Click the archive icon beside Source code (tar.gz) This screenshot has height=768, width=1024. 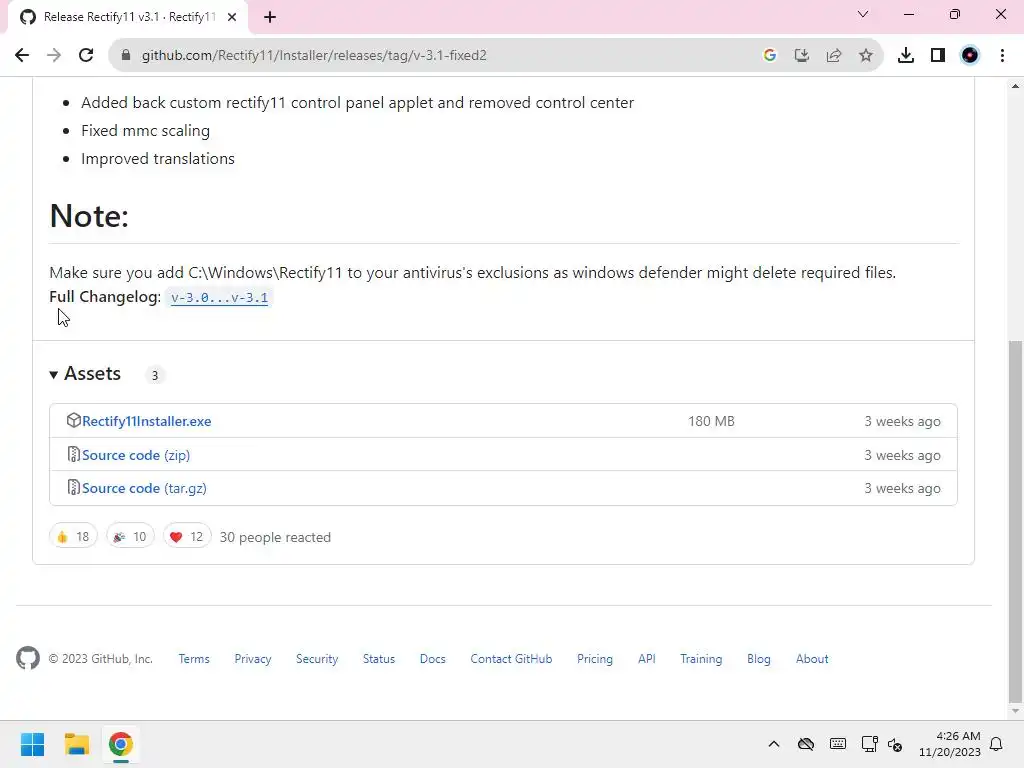tap(73, 488)
